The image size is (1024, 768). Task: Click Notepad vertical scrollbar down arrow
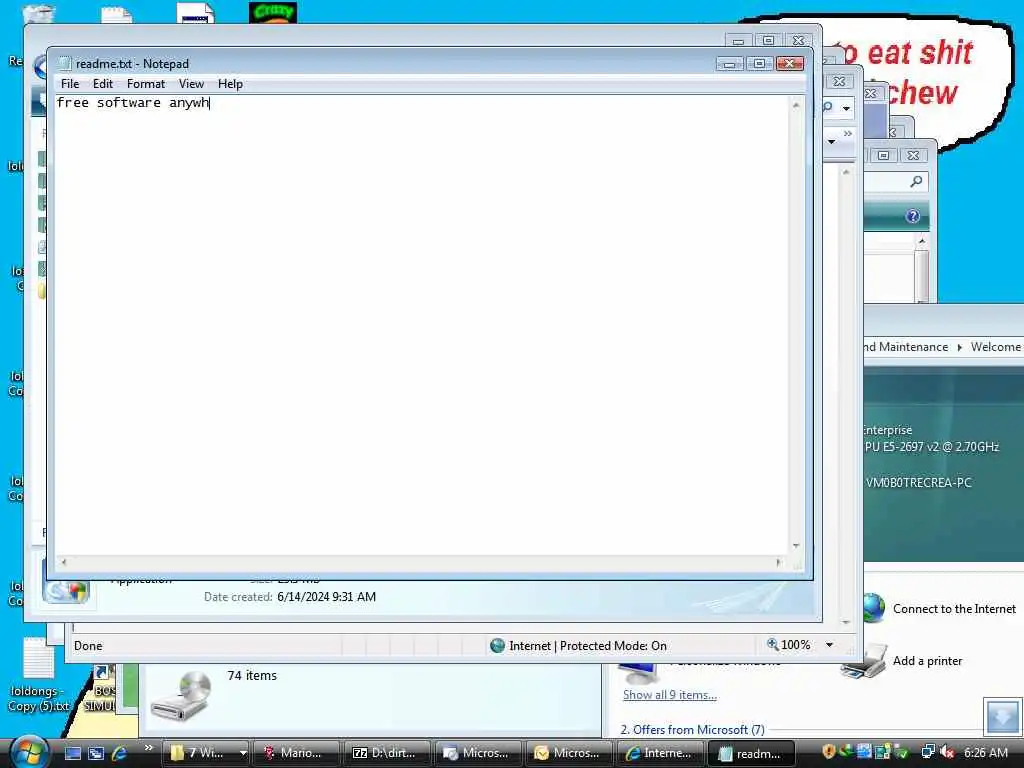[x=796, y=546]
